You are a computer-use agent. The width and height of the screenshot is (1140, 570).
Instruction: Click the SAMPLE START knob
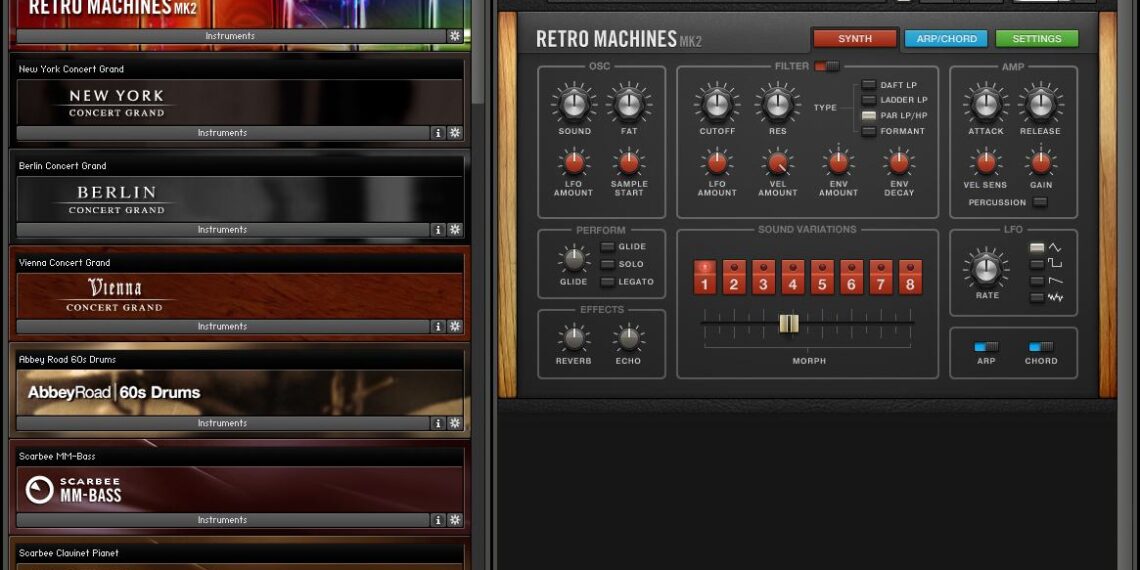pos(629,163)
